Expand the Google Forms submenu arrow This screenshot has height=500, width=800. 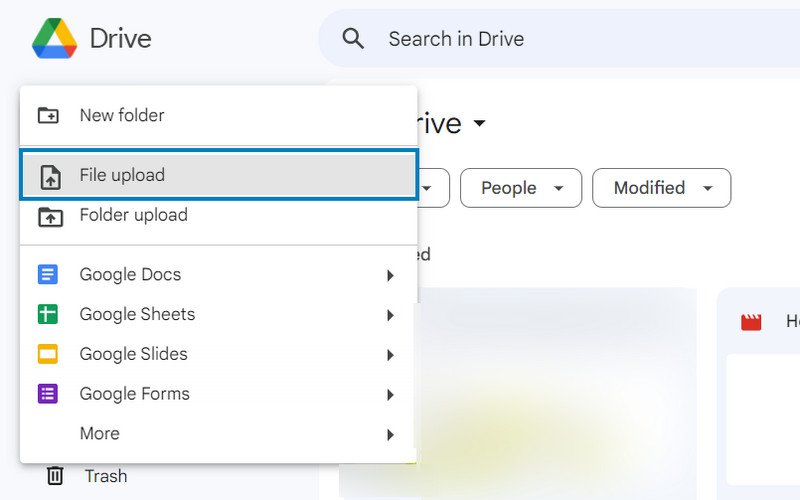coord(390,395)
